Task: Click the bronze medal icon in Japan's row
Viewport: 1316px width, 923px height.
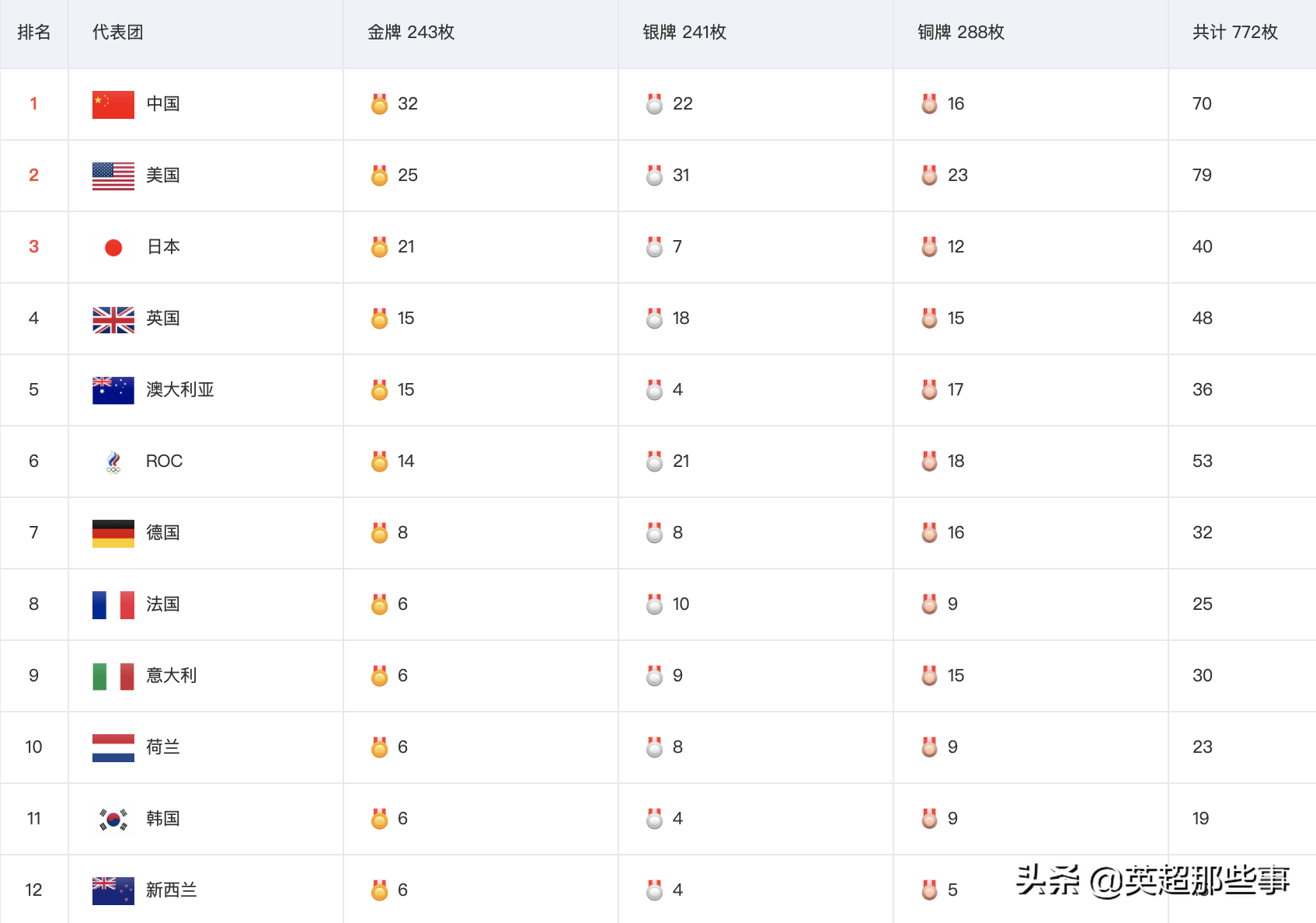Action: (930, 247)
